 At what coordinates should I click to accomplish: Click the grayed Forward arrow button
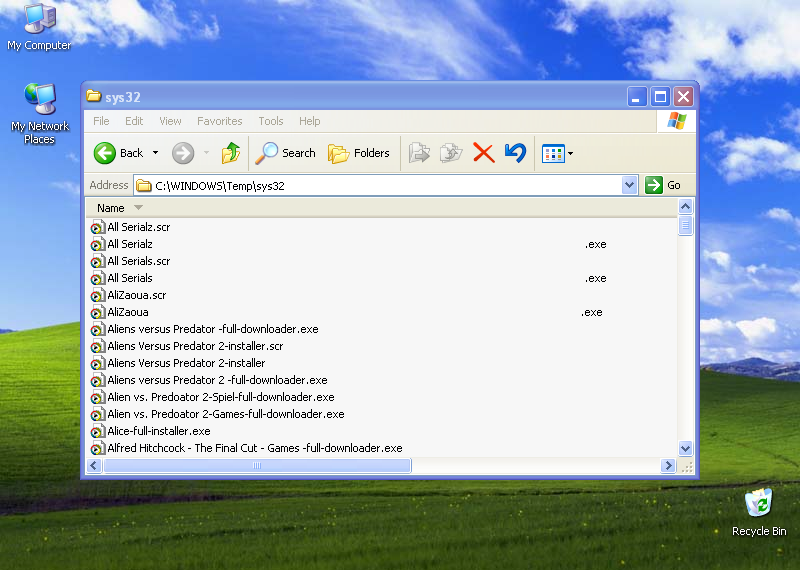(x=183, y=153)
